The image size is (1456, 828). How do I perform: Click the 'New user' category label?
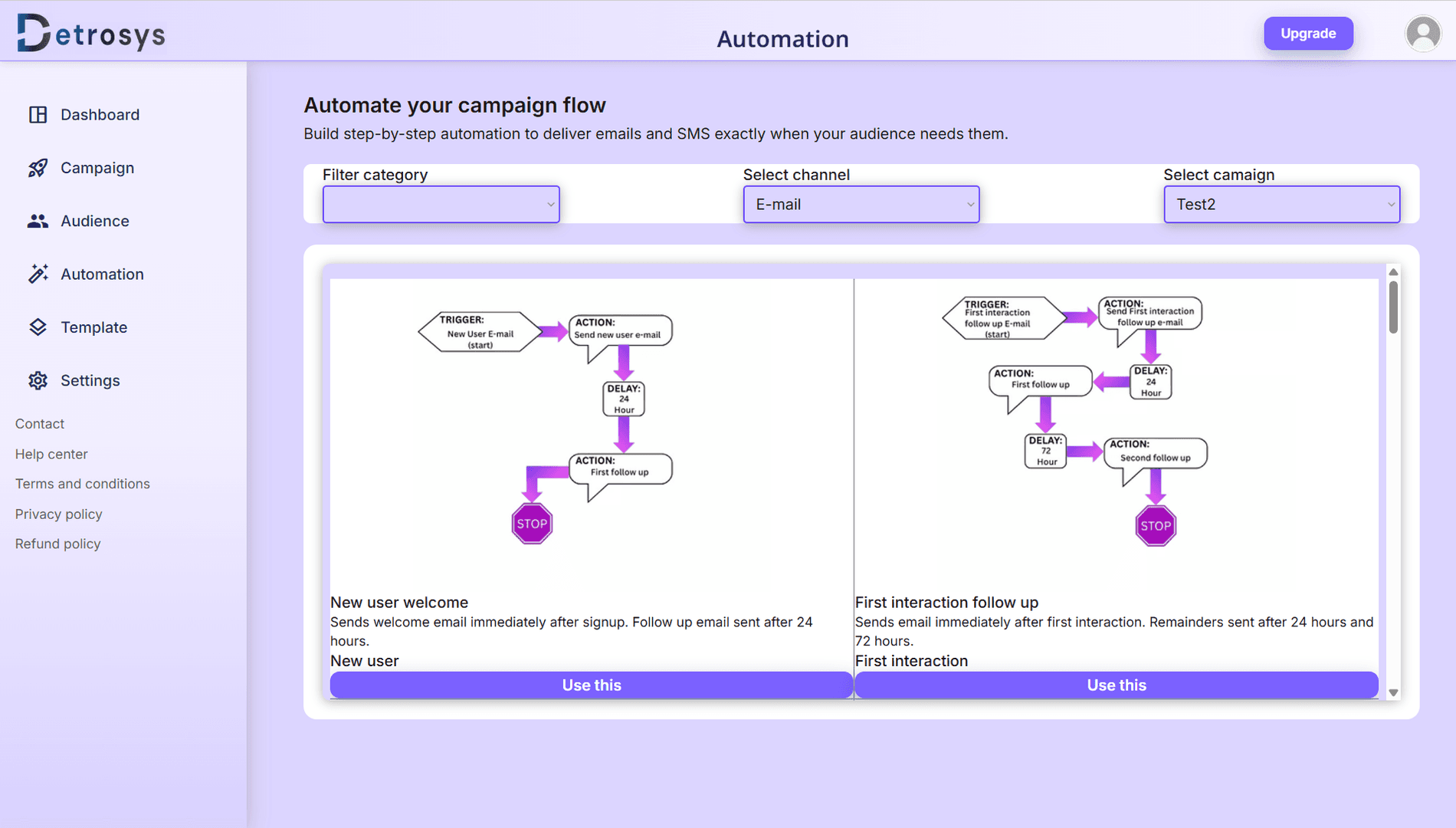[365, 661]
